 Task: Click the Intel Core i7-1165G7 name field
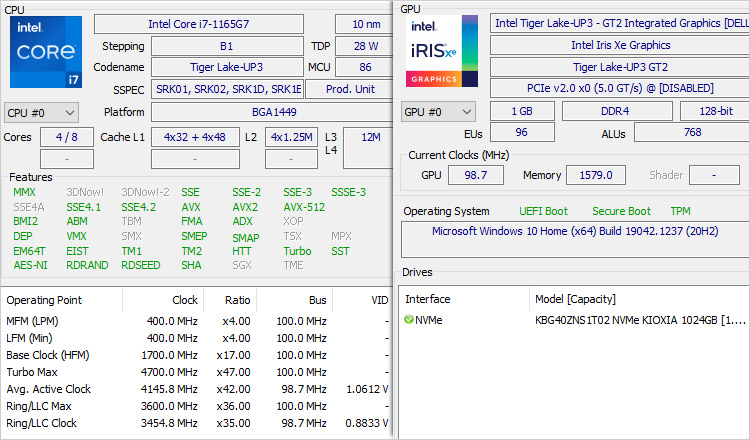coord(199,24)
